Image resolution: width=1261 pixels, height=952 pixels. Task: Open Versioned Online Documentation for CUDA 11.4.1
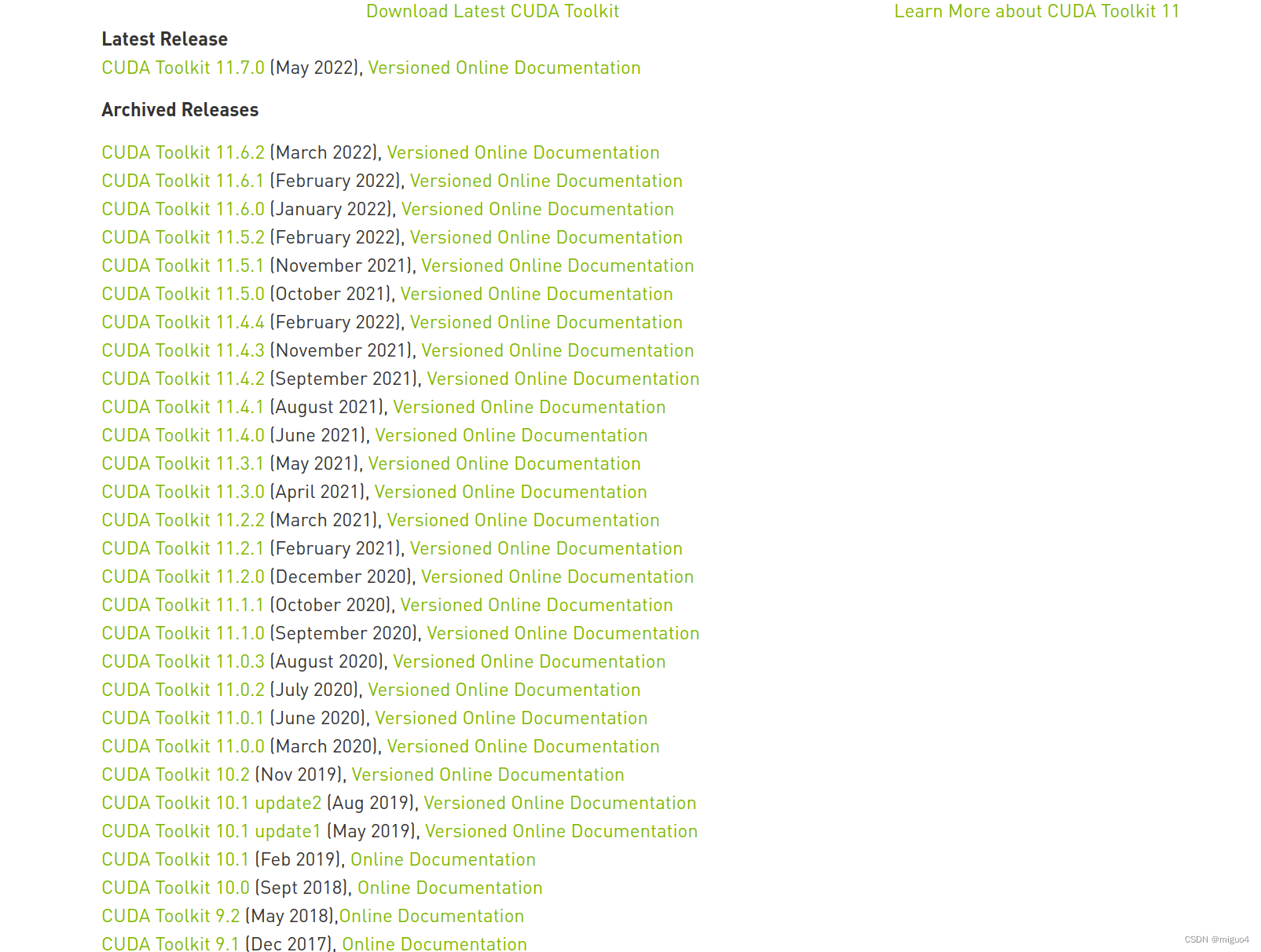[x=530, y=407]
